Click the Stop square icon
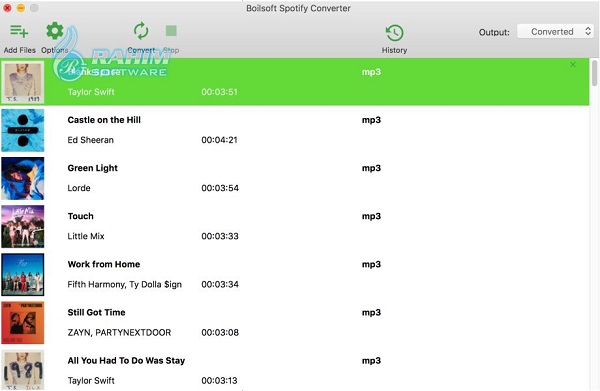This screenshot has width=600, height=391. tap(171, 31)
